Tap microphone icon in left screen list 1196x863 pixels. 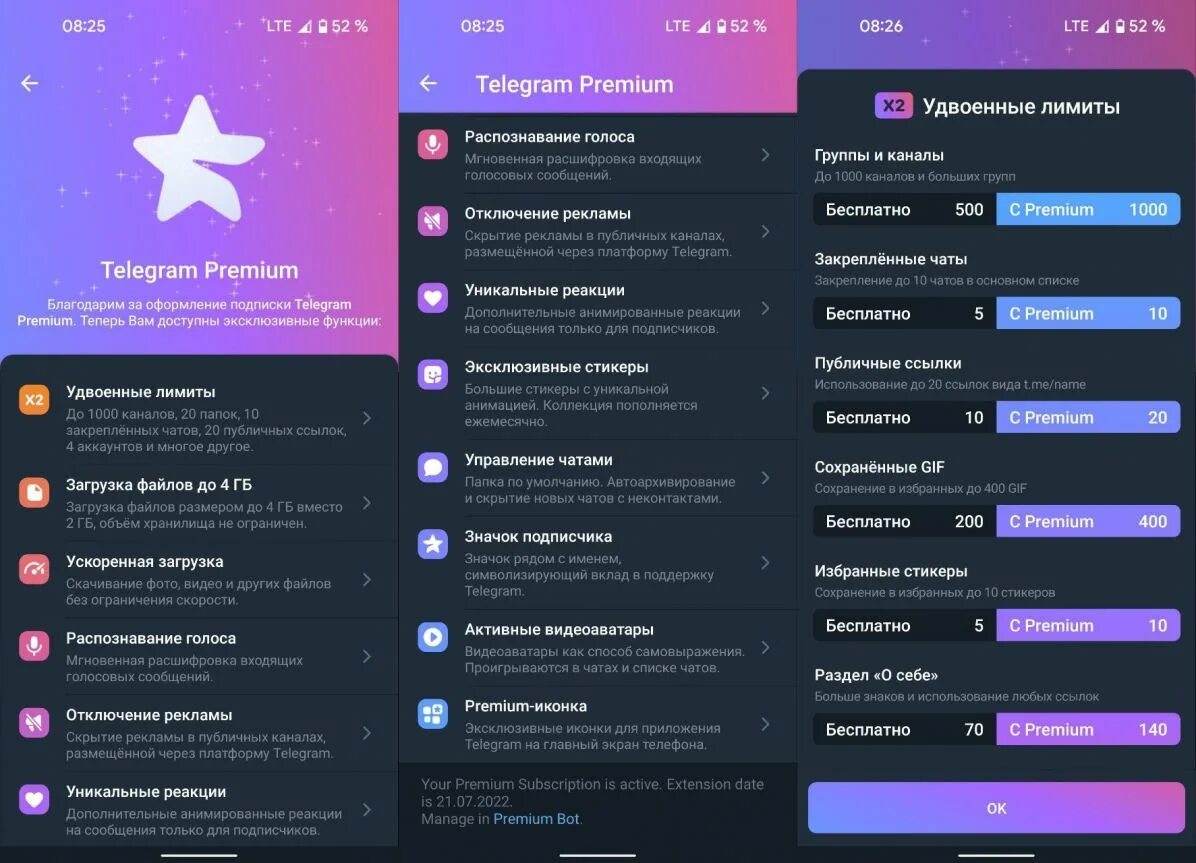click(x=34, y=646)
